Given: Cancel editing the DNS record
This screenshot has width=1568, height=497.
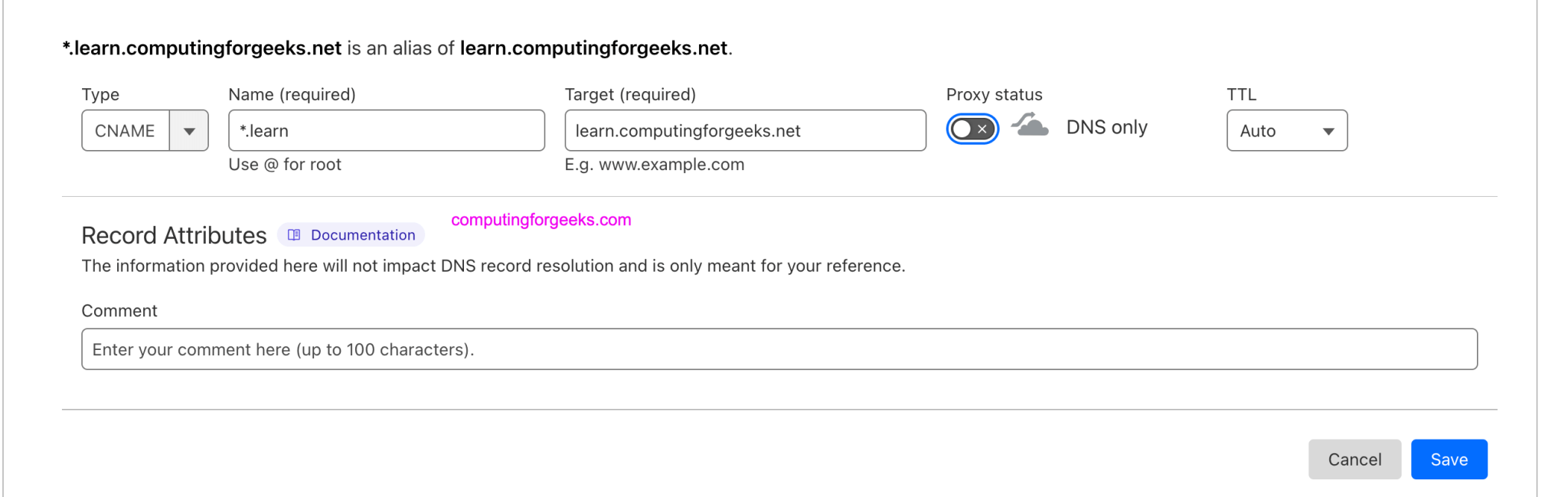Looking at the screenshot, I should pyautogui.click(x=1354, y=459).
